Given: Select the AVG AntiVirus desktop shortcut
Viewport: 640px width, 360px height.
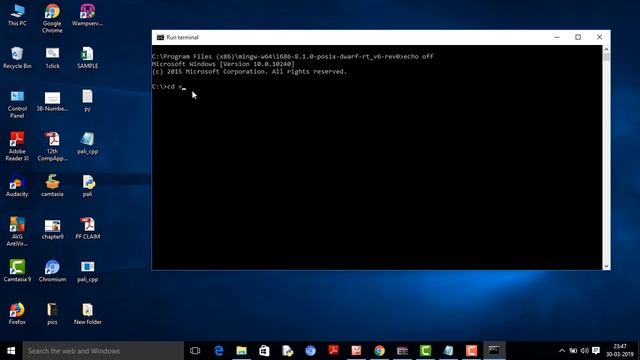Looking at the screenshot, I should point(17,232).
